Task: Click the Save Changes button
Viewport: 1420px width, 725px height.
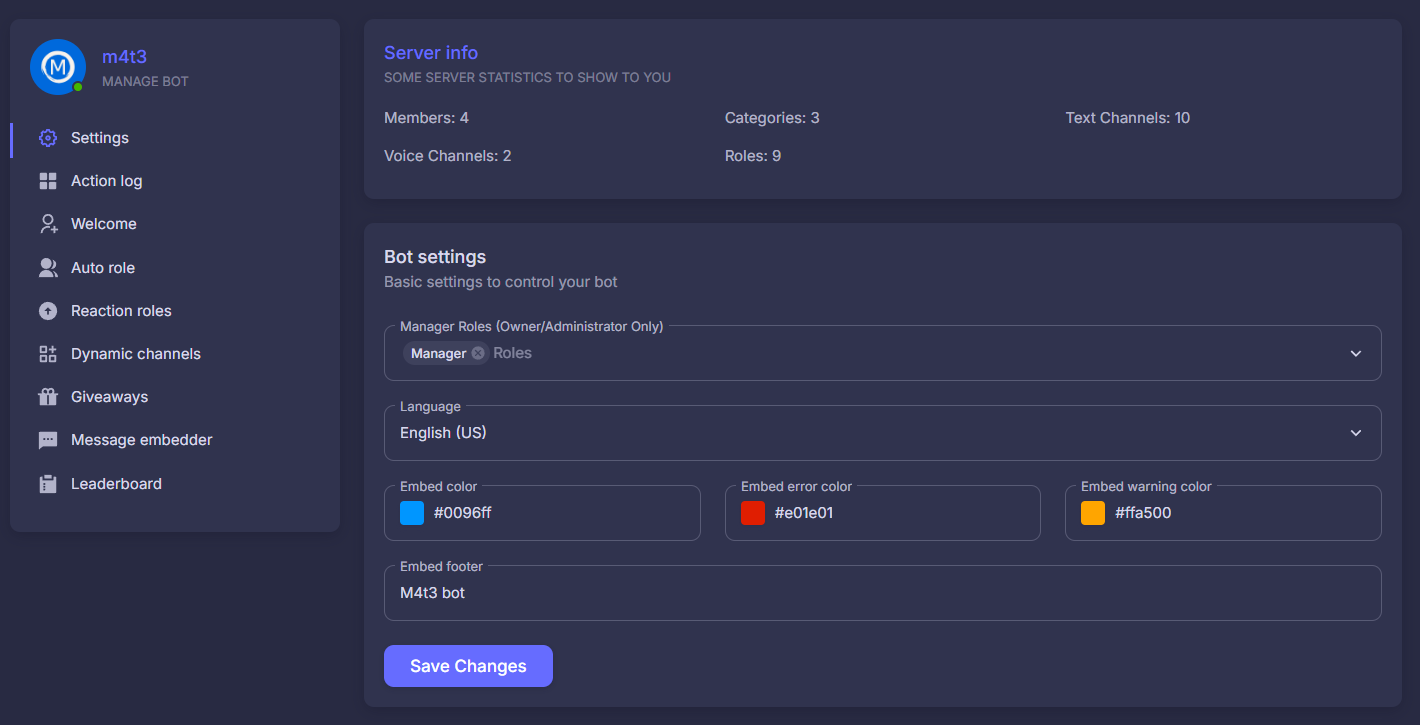Action: [468, 666]
